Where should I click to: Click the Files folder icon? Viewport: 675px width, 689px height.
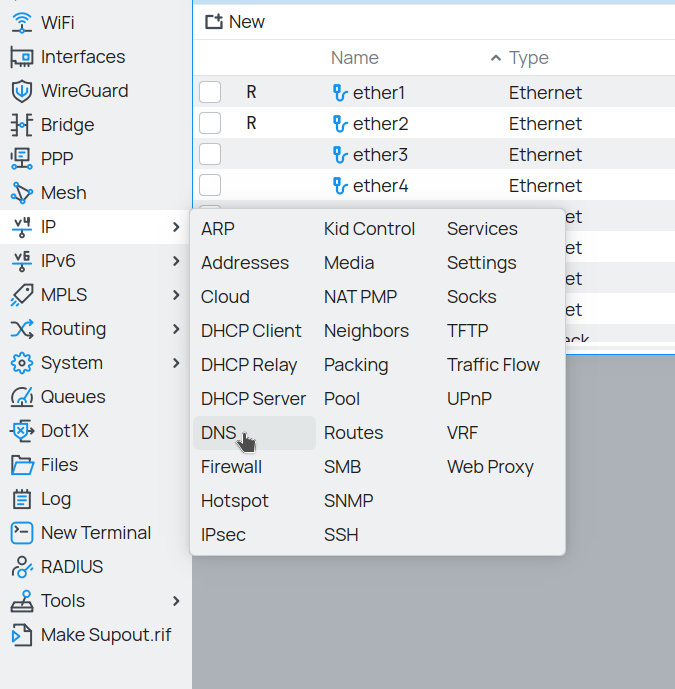[22, 465]
